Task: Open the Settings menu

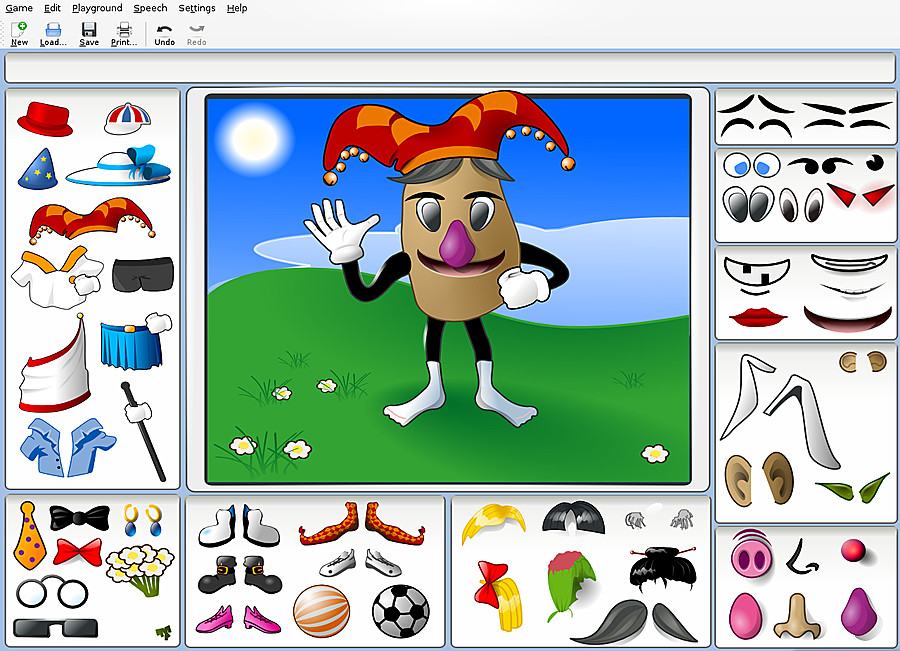Action: click(197, 8)
